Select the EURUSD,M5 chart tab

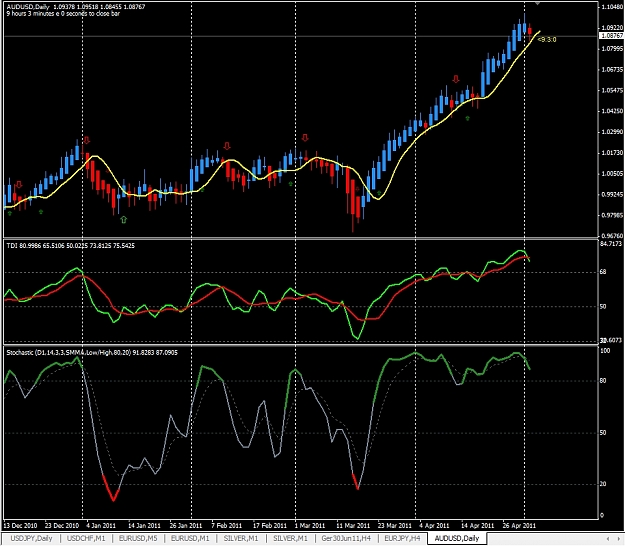pyautogui.click(x=138, y=538)
